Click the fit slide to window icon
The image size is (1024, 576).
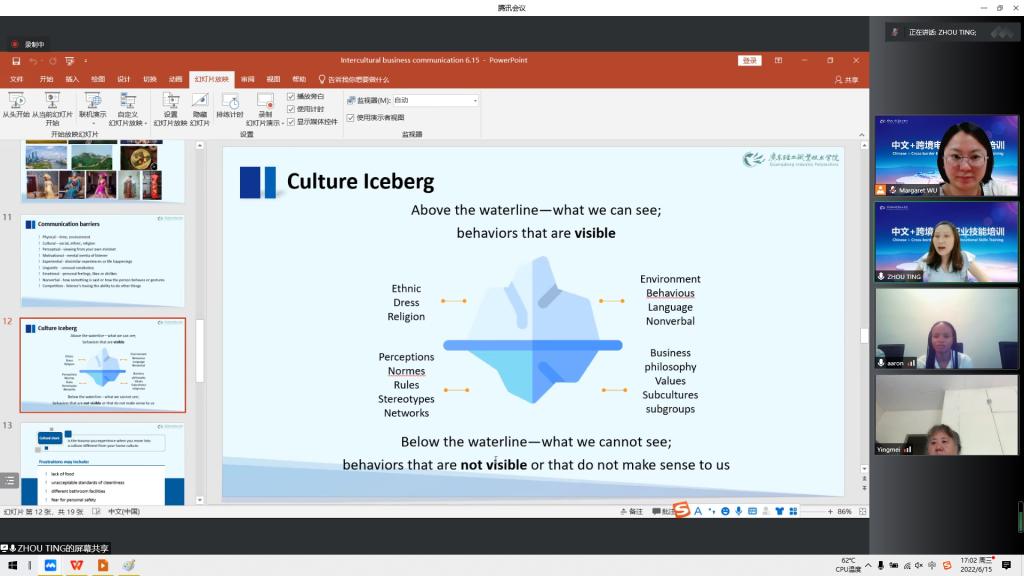pyautogui.click(x=861, y=511)
